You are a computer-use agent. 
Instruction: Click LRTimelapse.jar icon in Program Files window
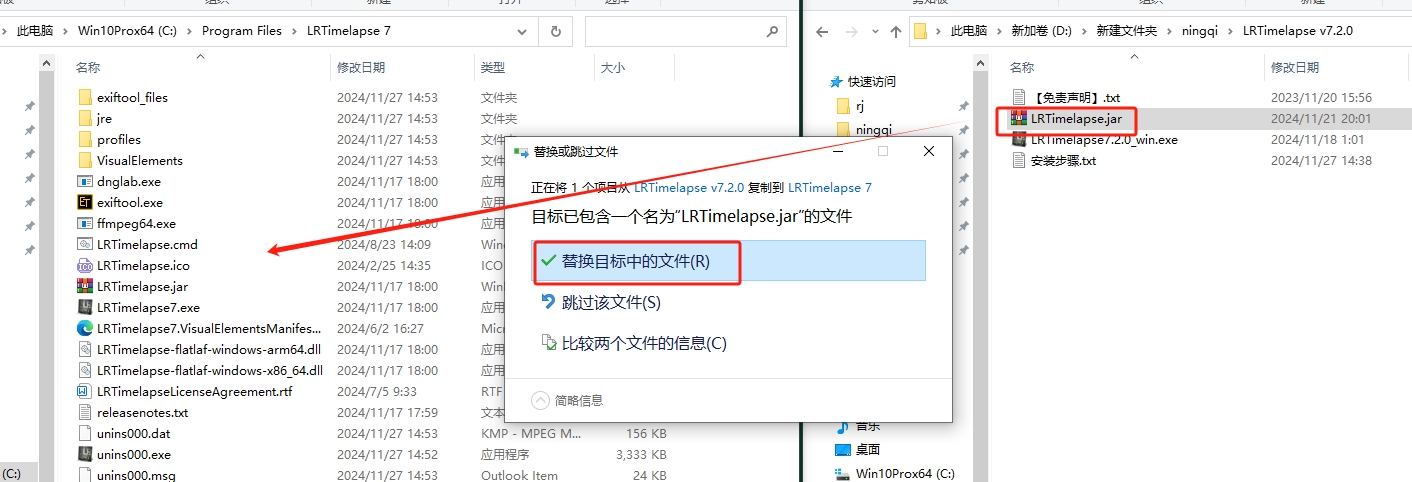pyautogui.click(x=85, y=286)
